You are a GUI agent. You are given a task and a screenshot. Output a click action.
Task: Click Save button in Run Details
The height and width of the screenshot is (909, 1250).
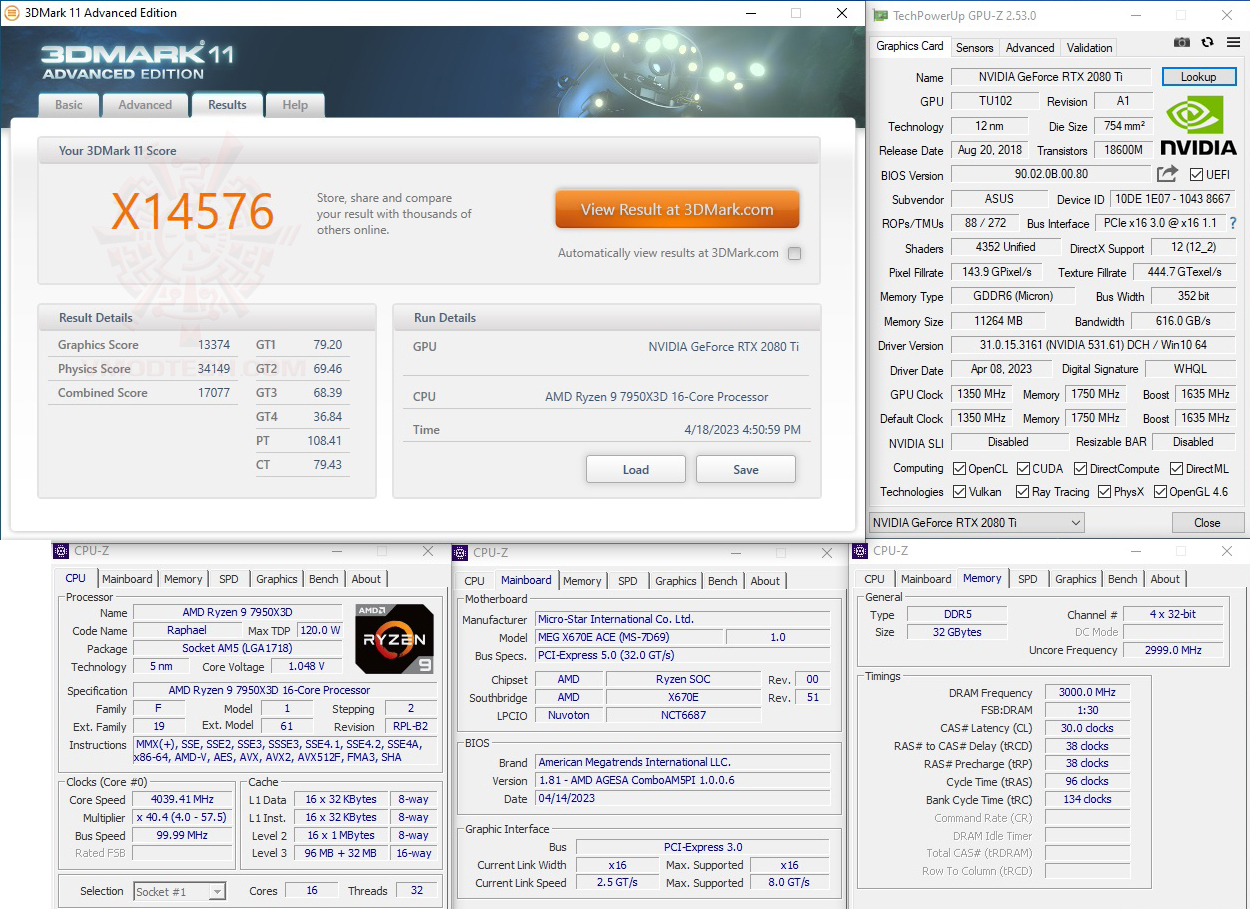point(746,470)
